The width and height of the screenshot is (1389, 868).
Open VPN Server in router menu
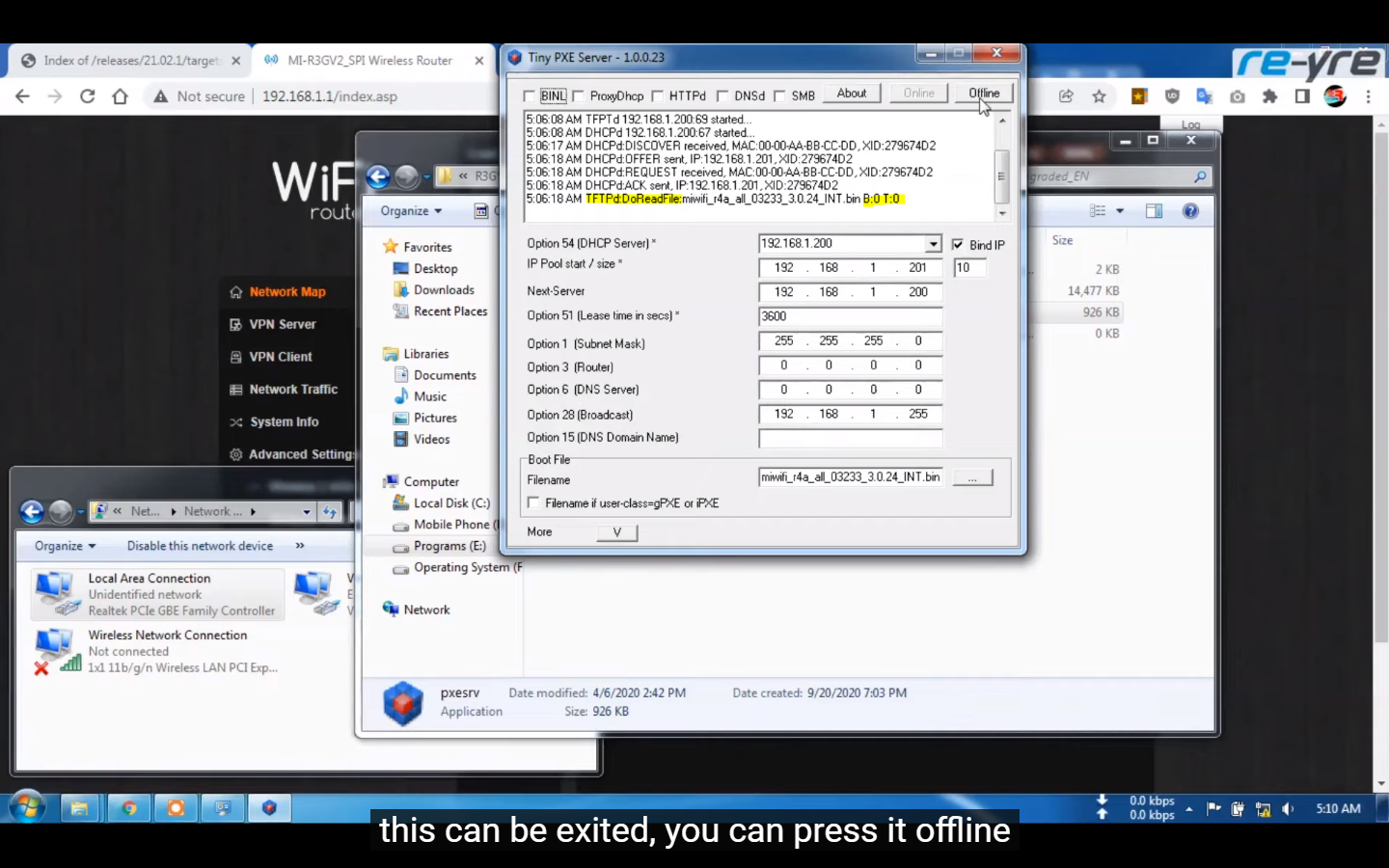coord(283,325)
